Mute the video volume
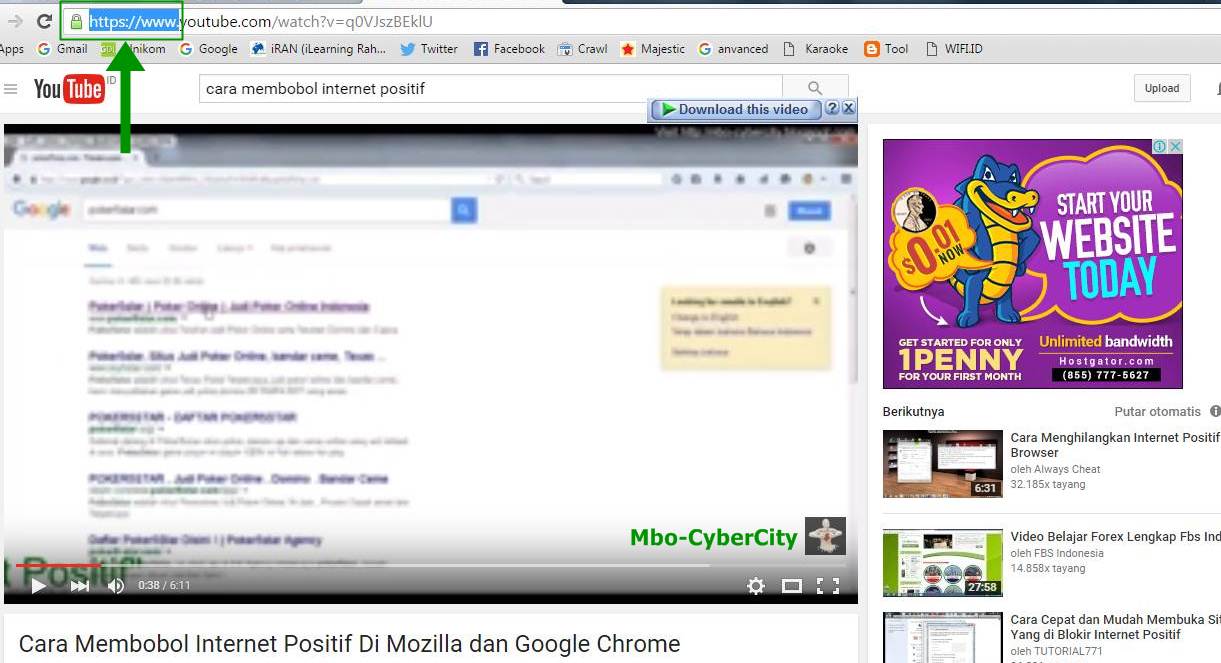The height and width of the screenshot is (663, 1221). (116, 585)
